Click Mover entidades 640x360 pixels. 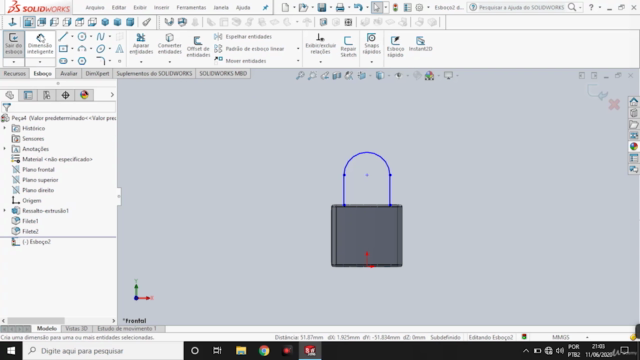click(240, 61)
